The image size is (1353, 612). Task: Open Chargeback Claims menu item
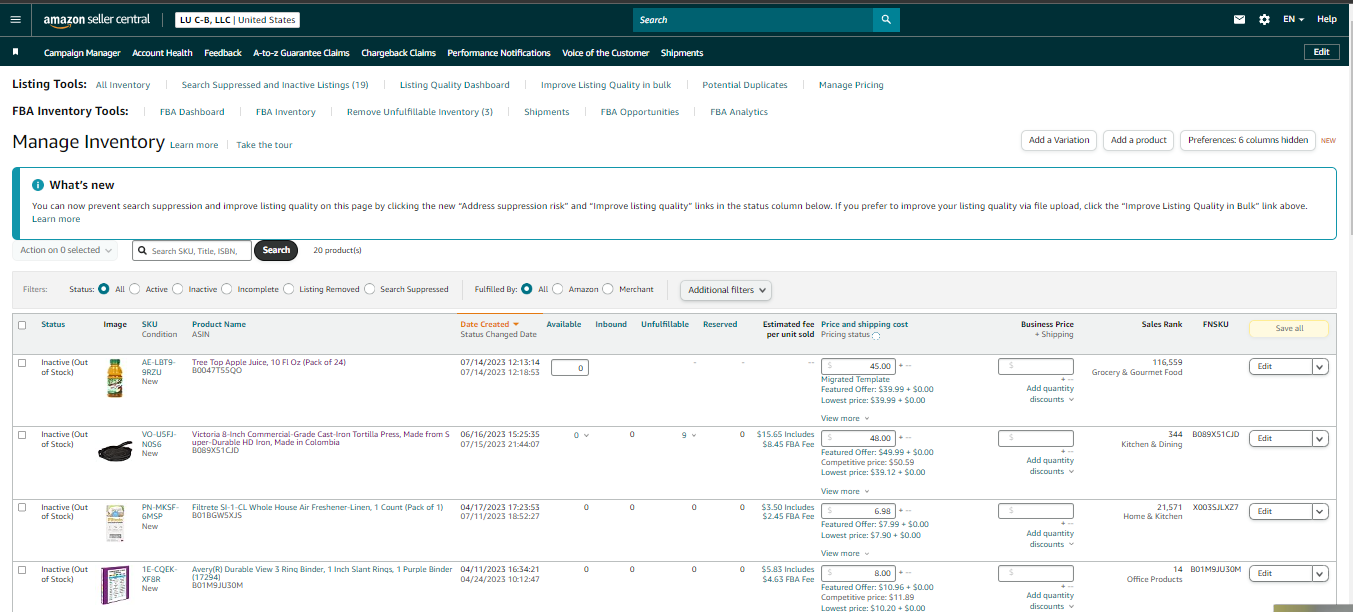pos(398,53)
